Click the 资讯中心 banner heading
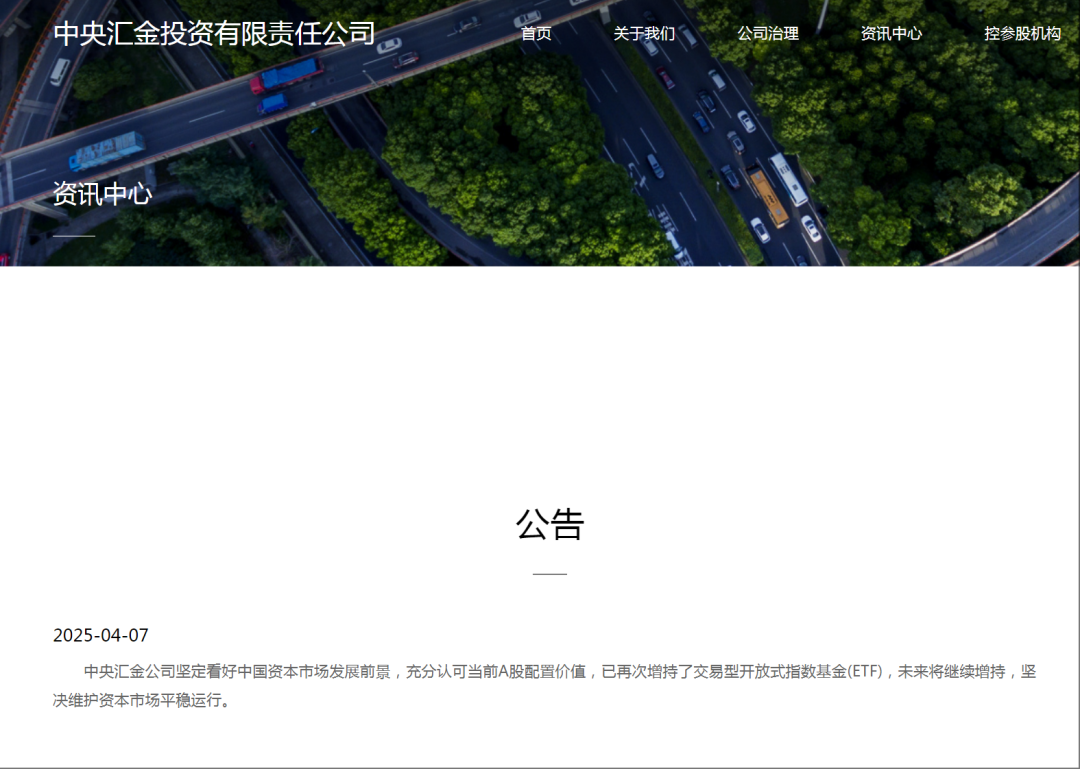 pos(103,194)
